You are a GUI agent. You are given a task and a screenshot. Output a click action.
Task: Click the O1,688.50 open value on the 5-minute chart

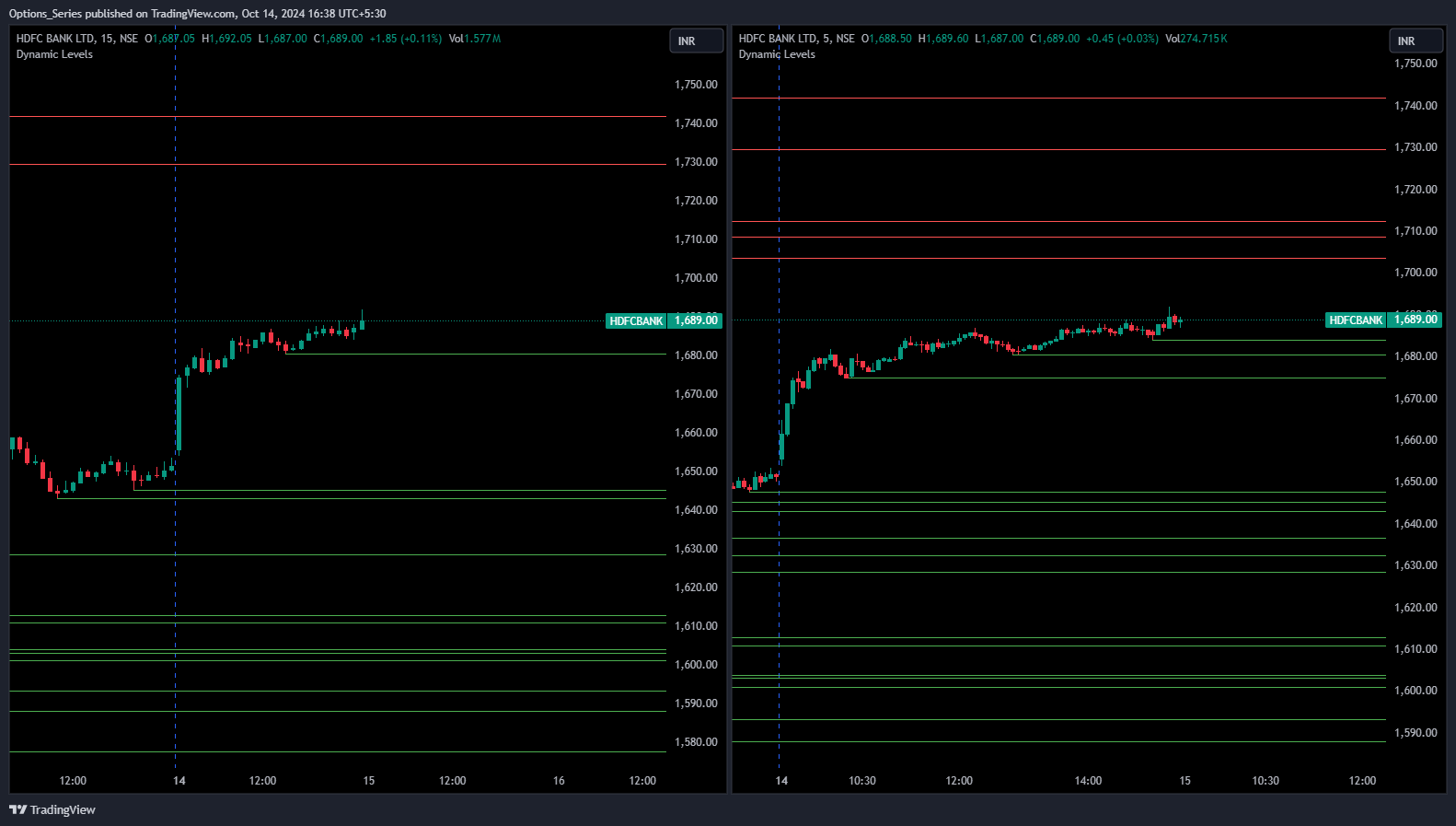click(x=886, y=39)
